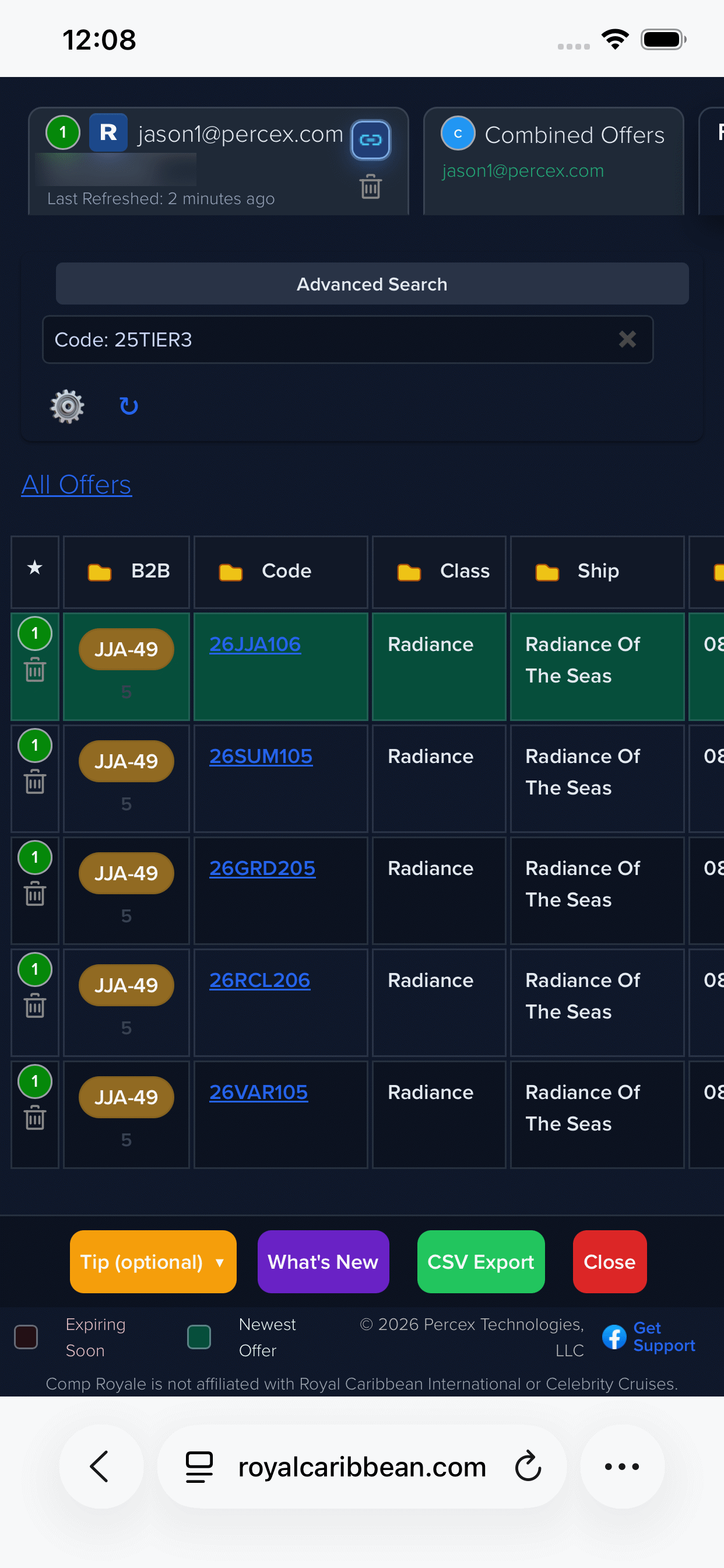Group by the Code column folder icon
724x1568 pixels.
(x=231, y=572)
